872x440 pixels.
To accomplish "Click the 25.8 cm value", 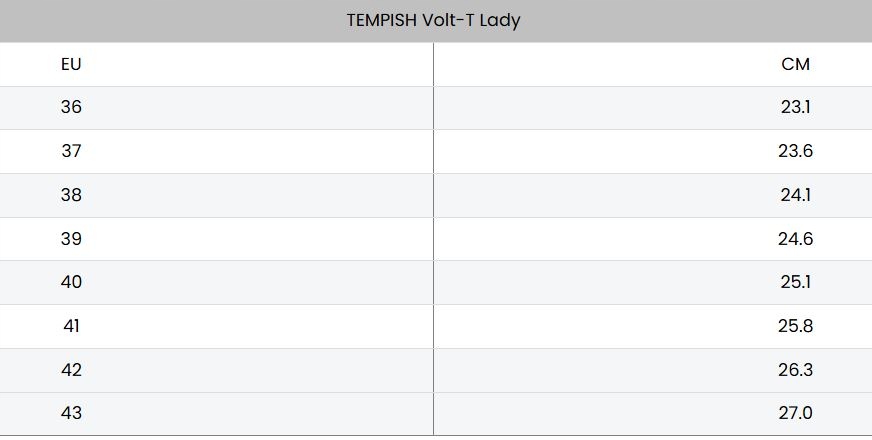I will click(795, 326).
